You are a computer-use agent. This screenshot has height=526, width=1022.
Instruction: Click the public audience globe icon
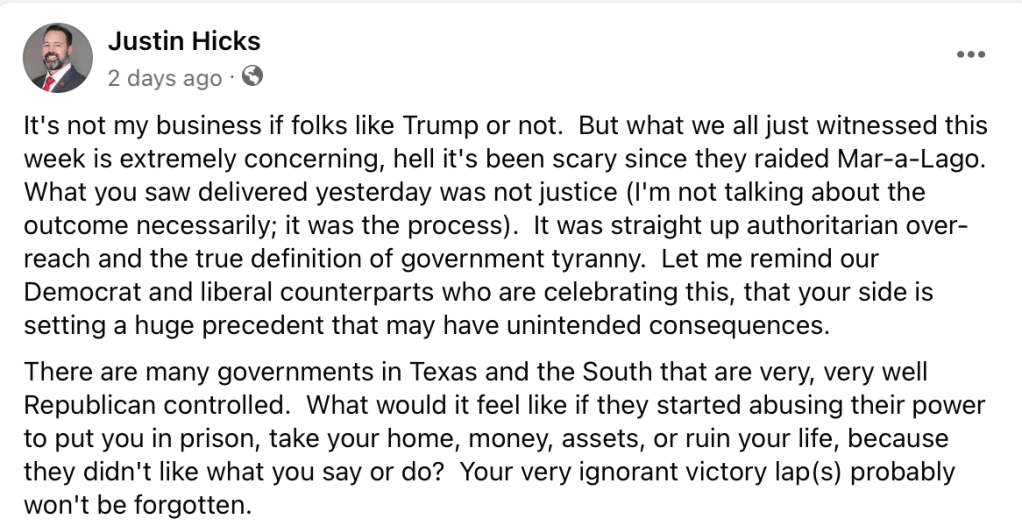(253, 76)
